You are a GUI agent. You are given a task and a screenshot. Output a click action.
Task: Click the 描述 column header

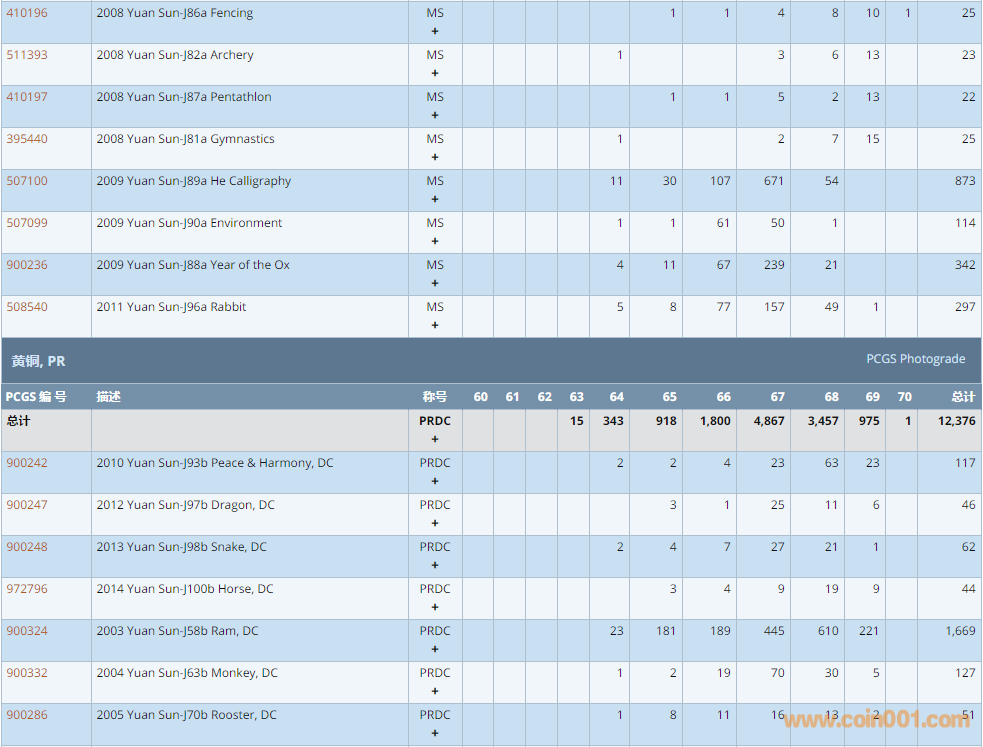(108, 397)
